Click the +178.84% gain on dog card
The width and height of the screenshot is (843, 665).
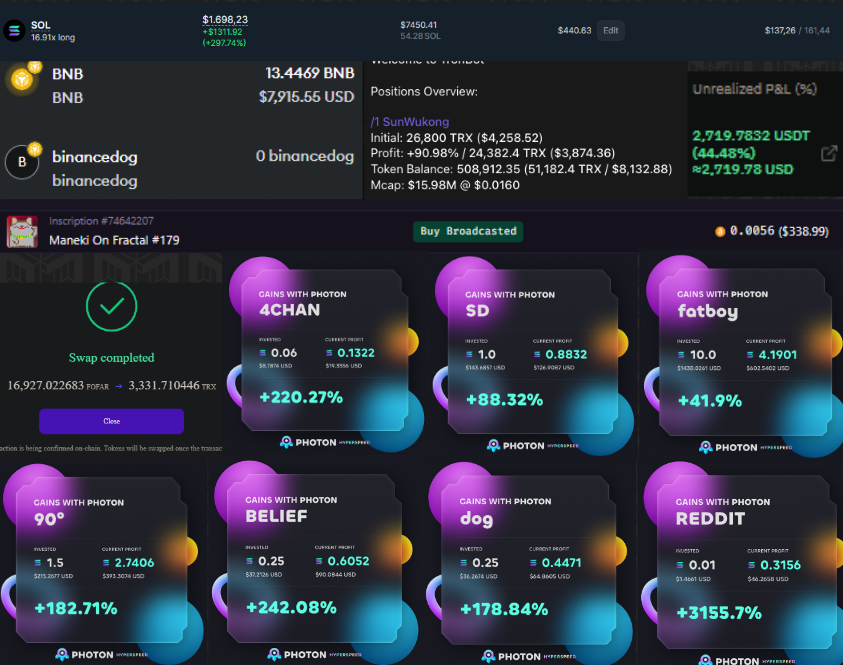[x=504, y=609]
